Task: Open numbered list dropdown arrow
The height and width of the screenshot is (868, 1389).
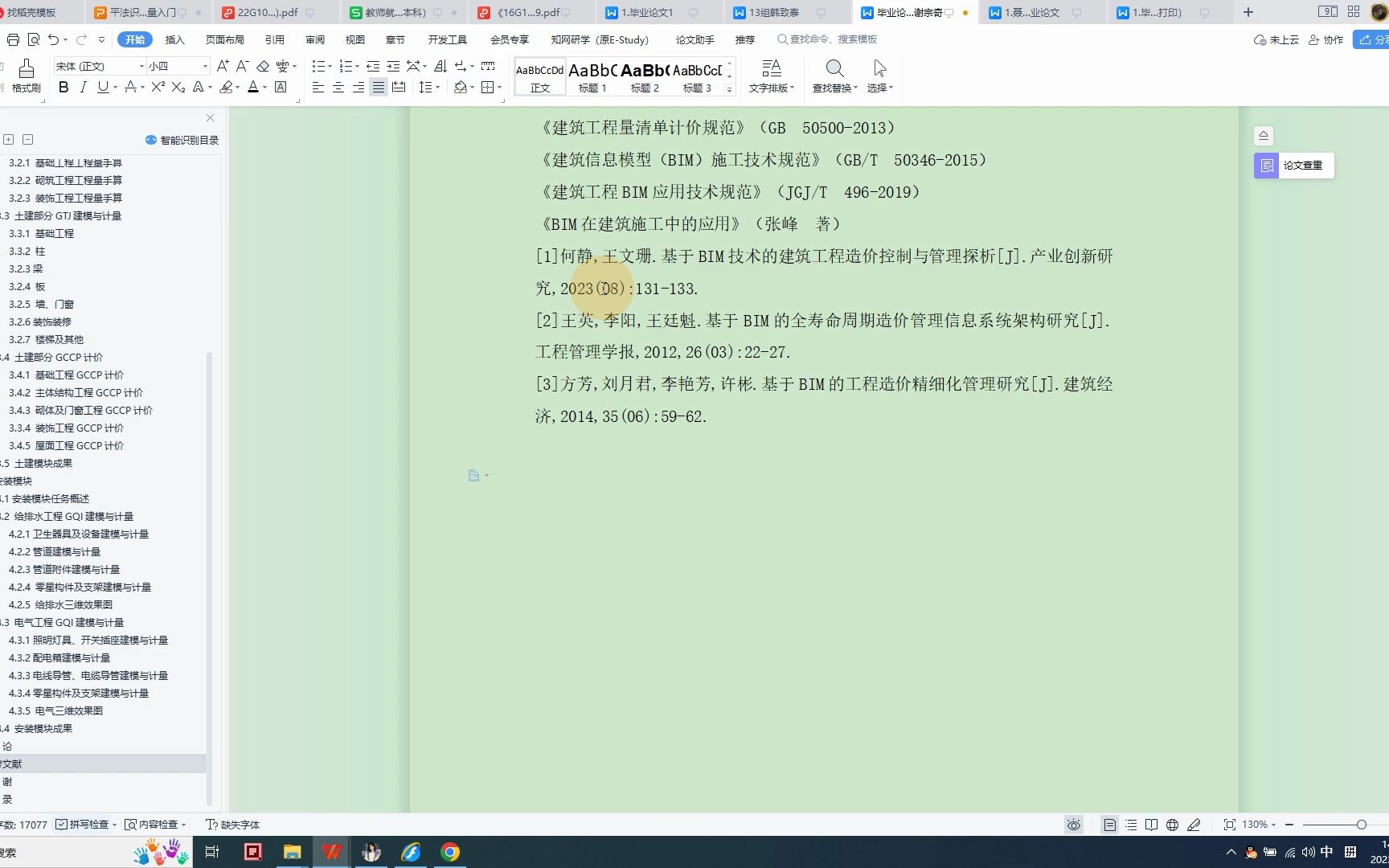Action: 357,67
